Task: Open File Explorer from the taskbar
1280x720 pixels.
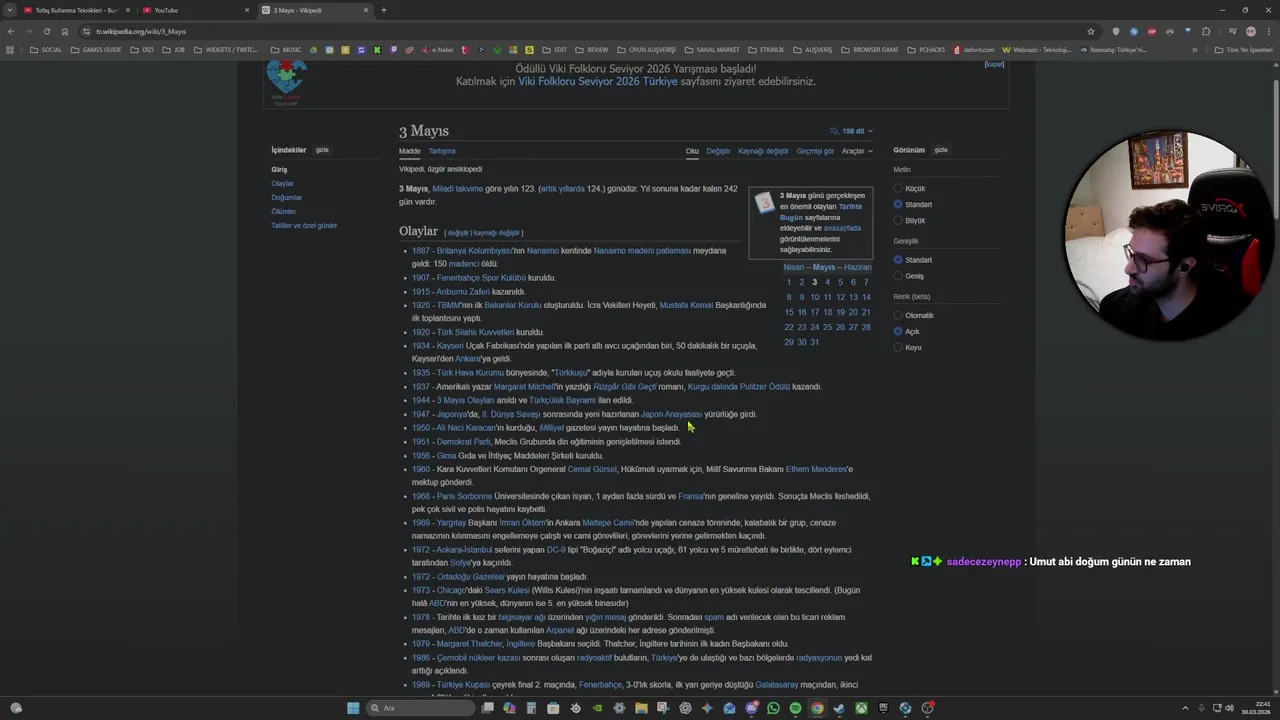Action: (641, 708)
